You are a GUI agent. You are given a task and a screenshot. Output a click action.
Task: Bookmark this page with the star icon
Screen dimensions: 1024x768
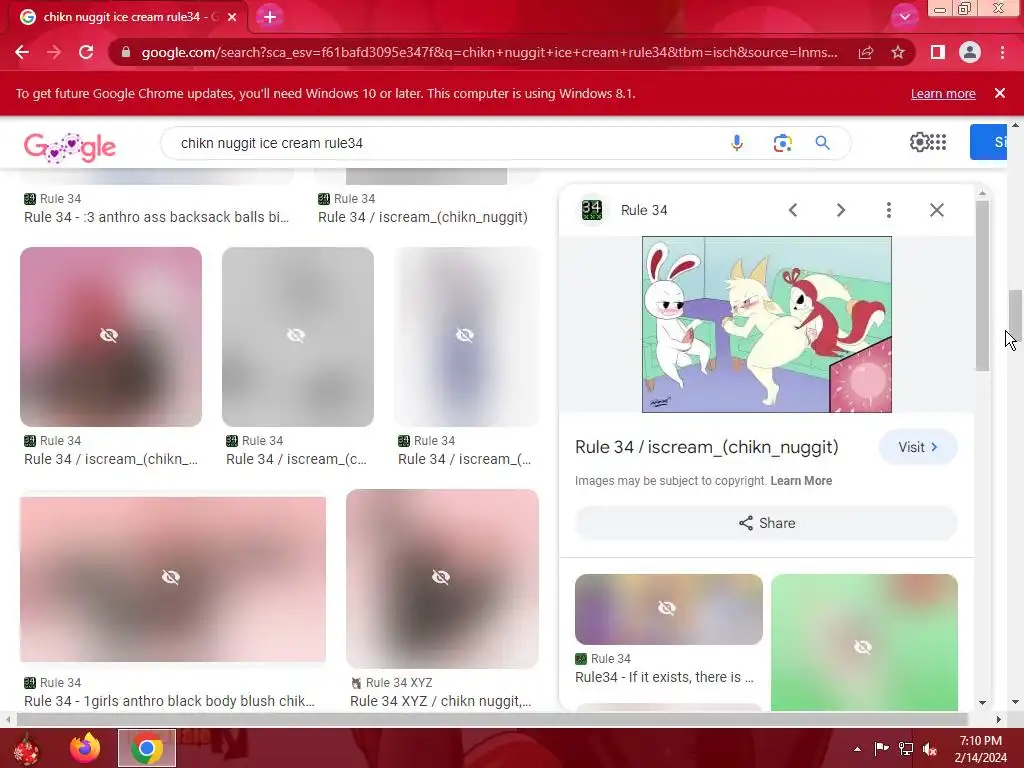click(898, 52)
